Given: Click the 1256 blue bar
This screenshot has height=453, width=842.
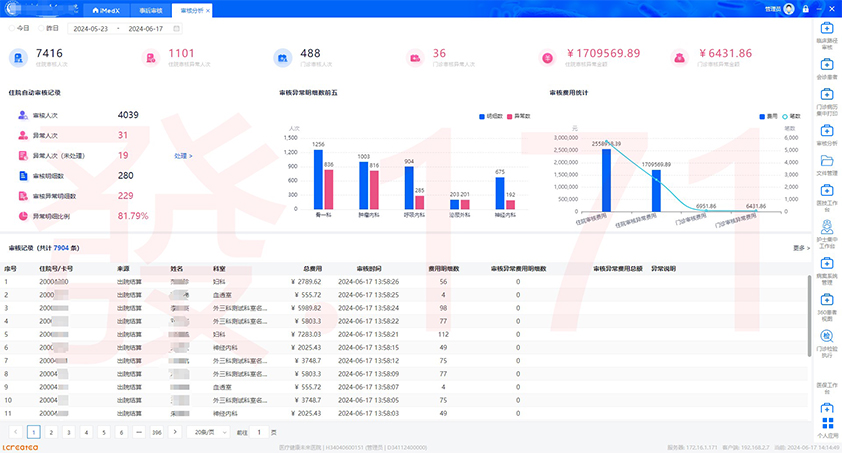Looking at the screenshot, I should (x=318, y=179).
